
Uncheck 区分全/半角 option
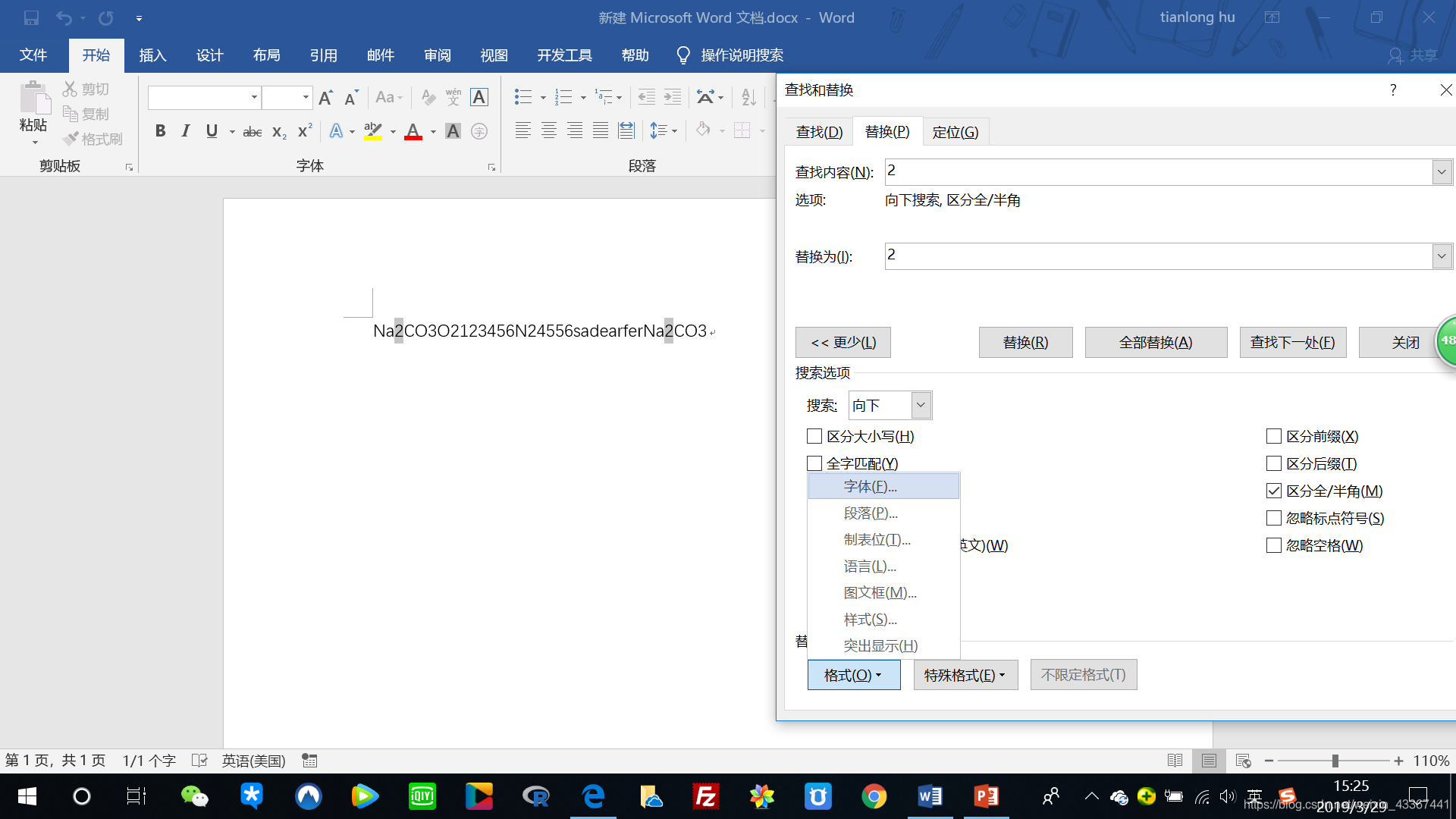click(1274, 491)
